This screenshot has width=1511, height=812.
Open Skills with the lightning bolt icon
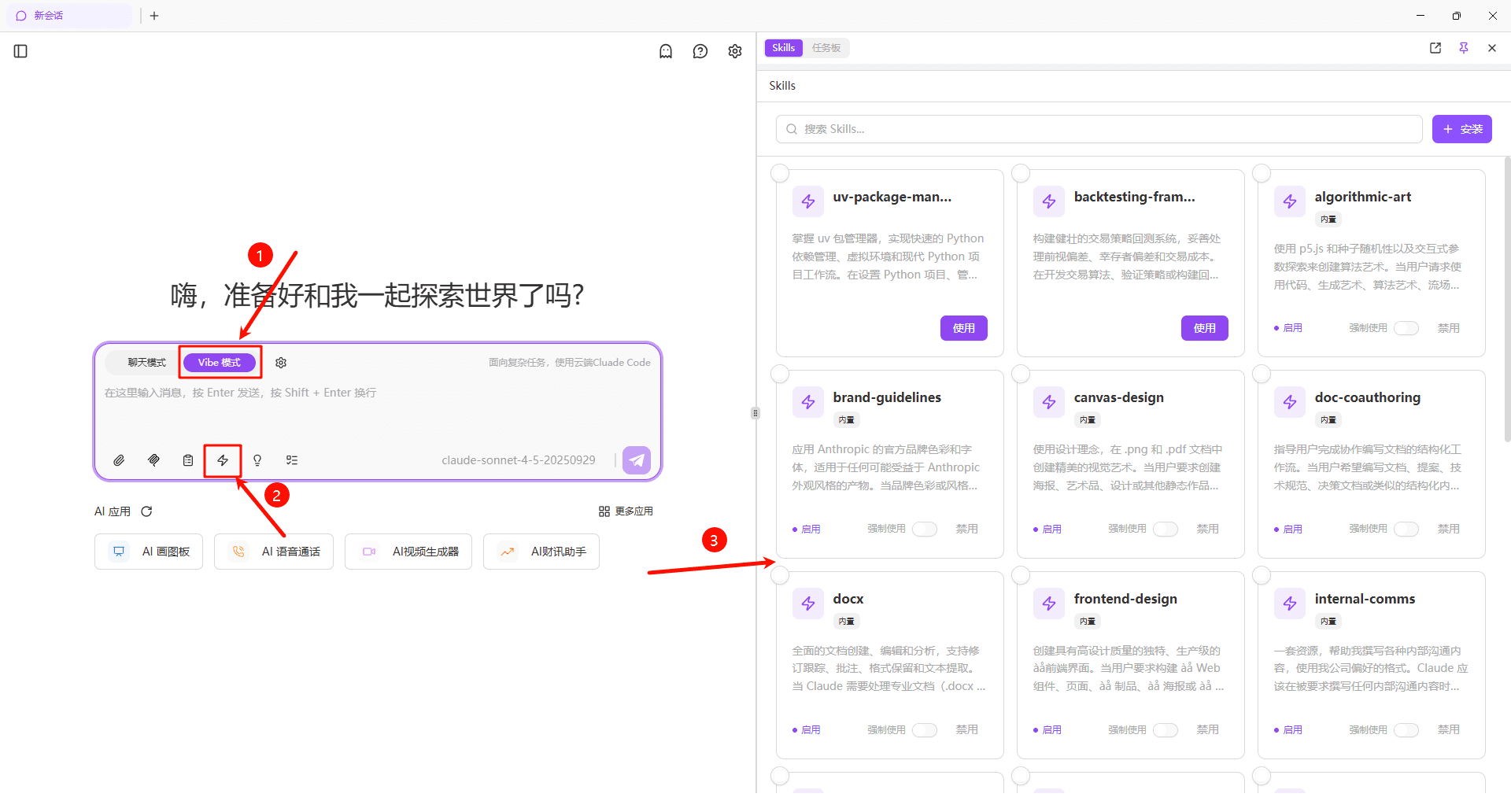tap(223, 460)
